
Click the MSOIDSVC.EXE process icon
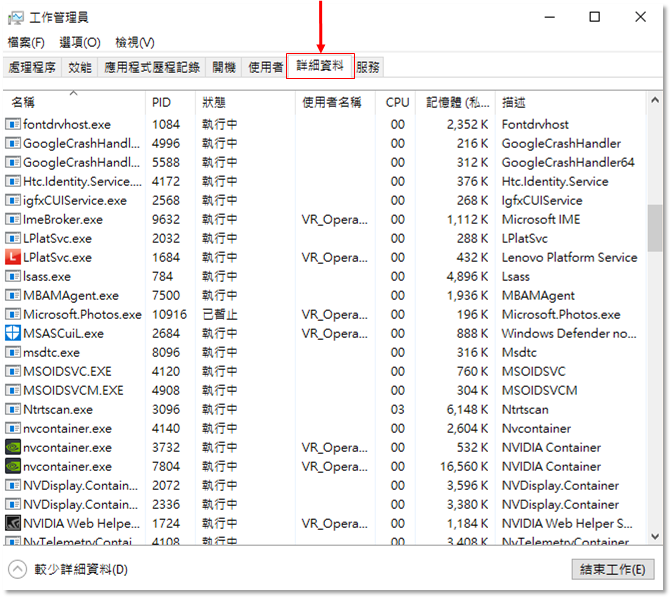point(13,371)
